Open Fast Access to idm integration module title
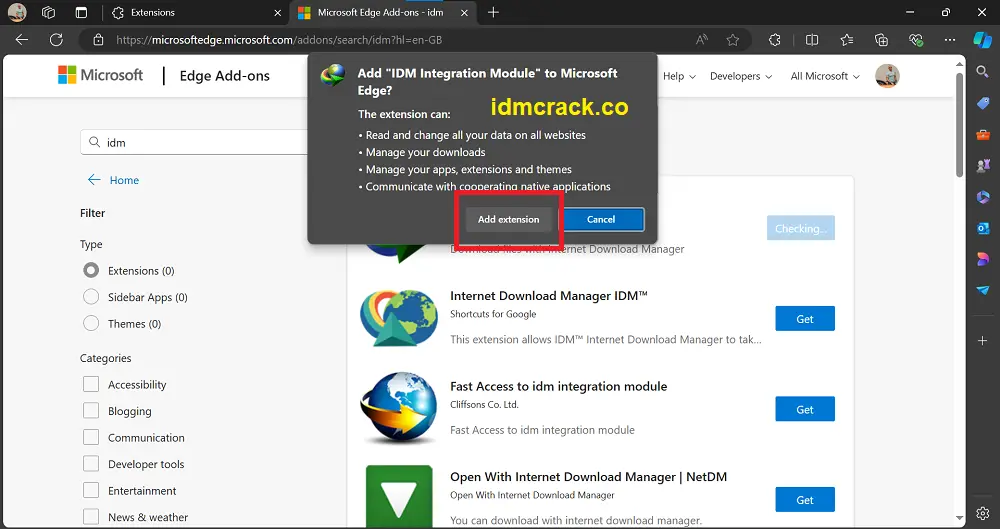The image size is (1000, 529). (x=558, y=386)
